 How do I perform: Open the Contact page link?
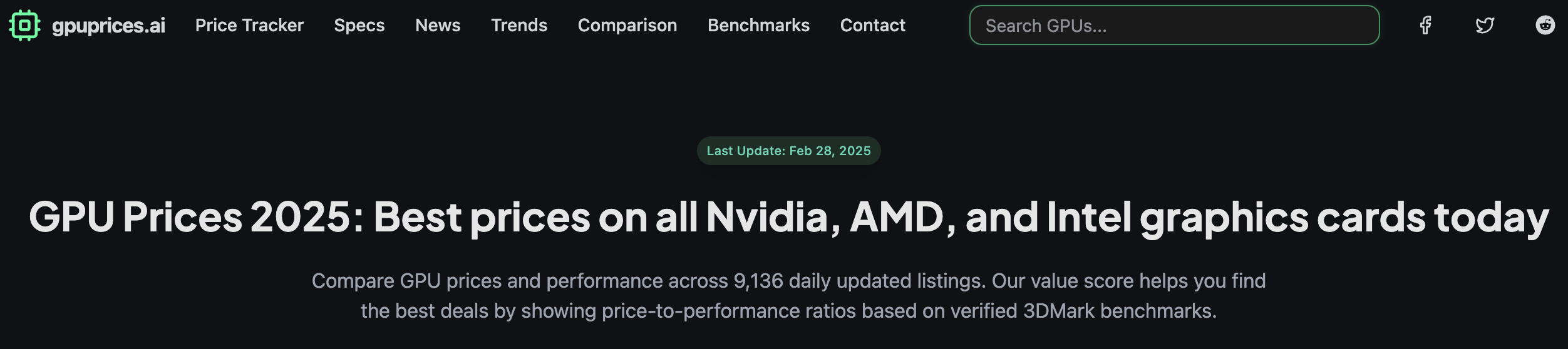point(872,26)
